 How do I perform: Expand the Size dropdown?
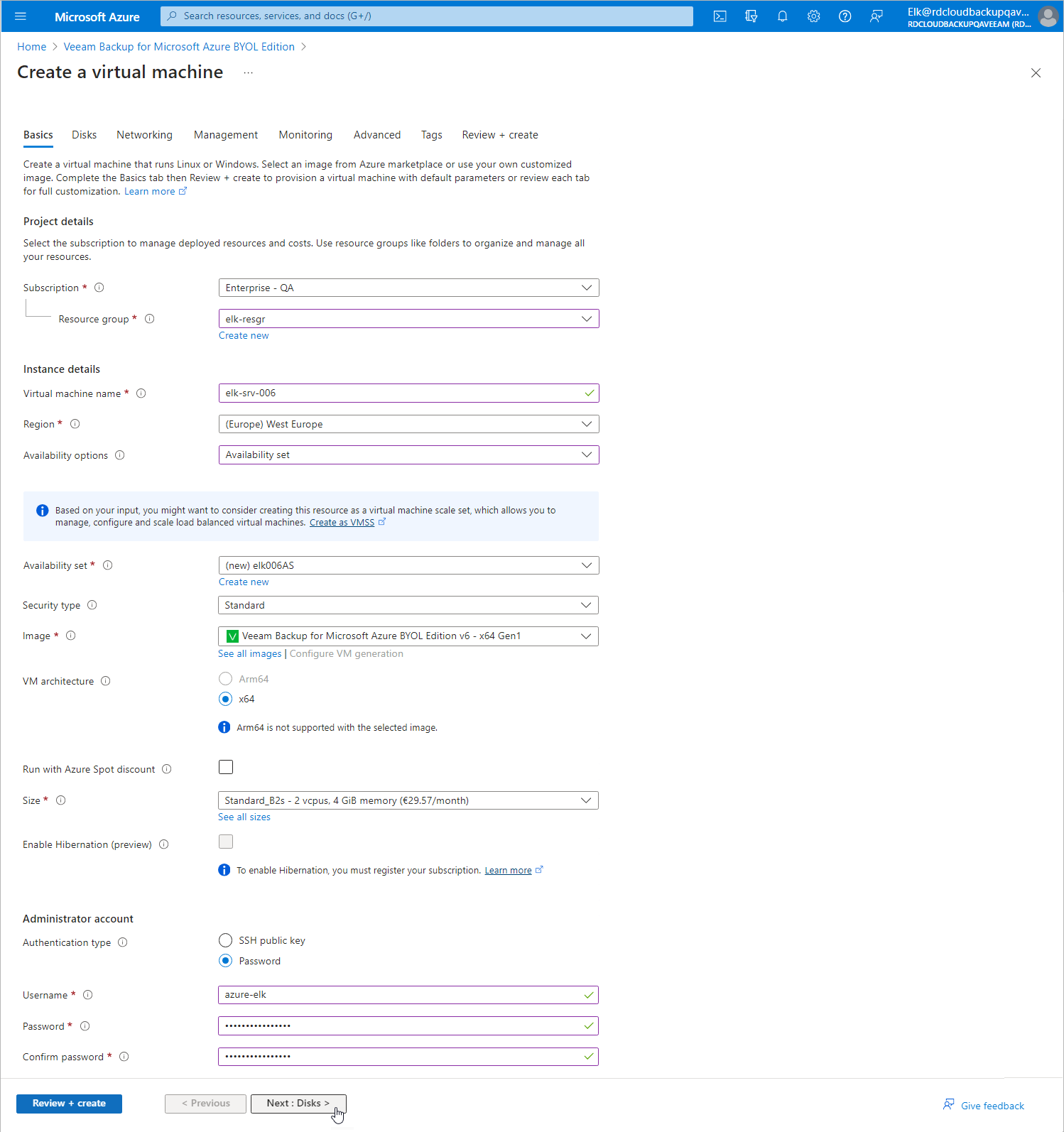(408, 800)
